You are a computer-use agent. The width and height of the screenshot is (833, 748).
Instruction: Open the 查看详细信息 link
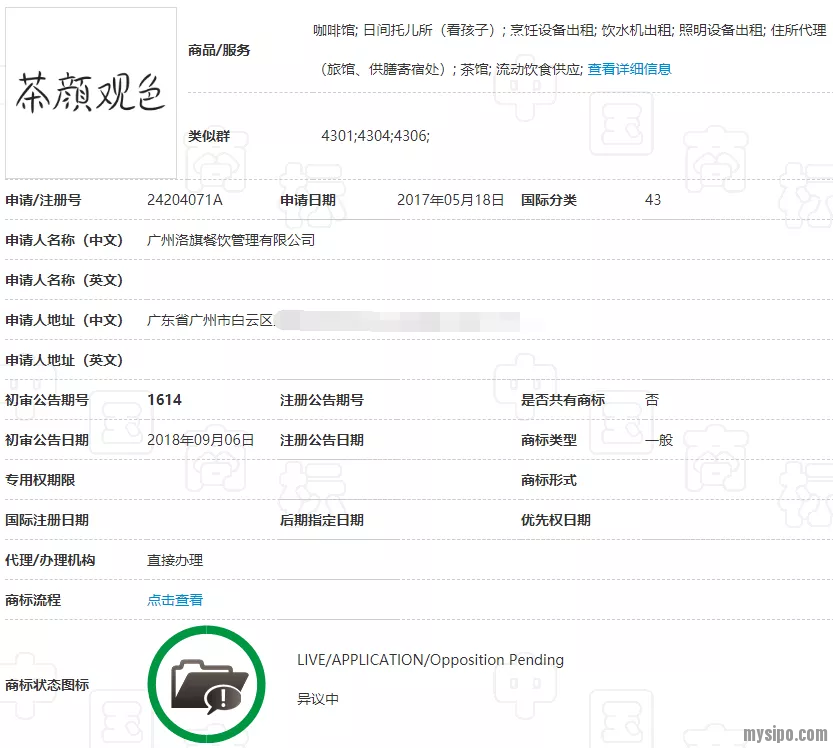click(629, 69)
